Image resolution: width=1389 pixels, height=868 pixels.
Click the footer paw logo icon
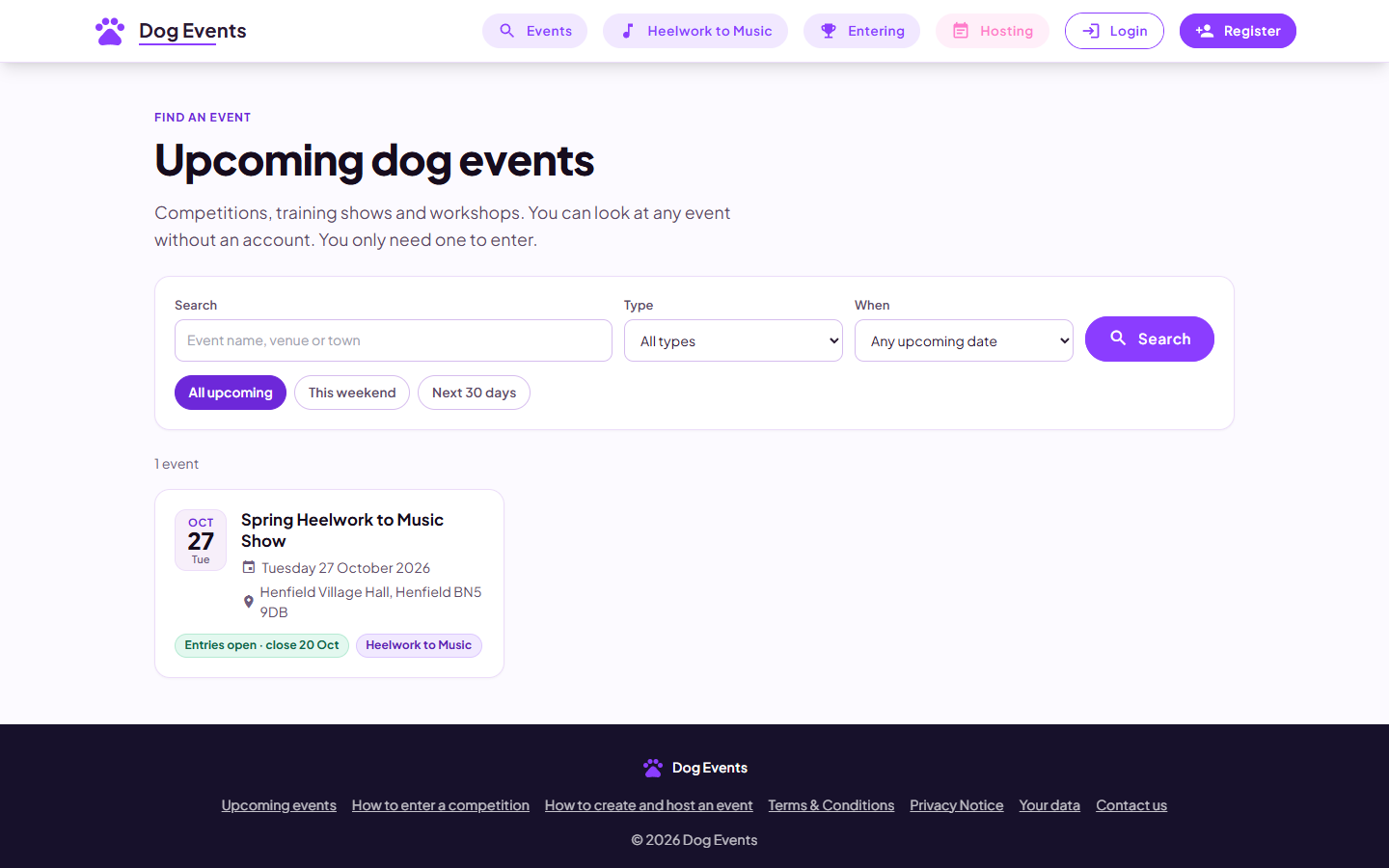pyautogui.click(x=653, y=768)
